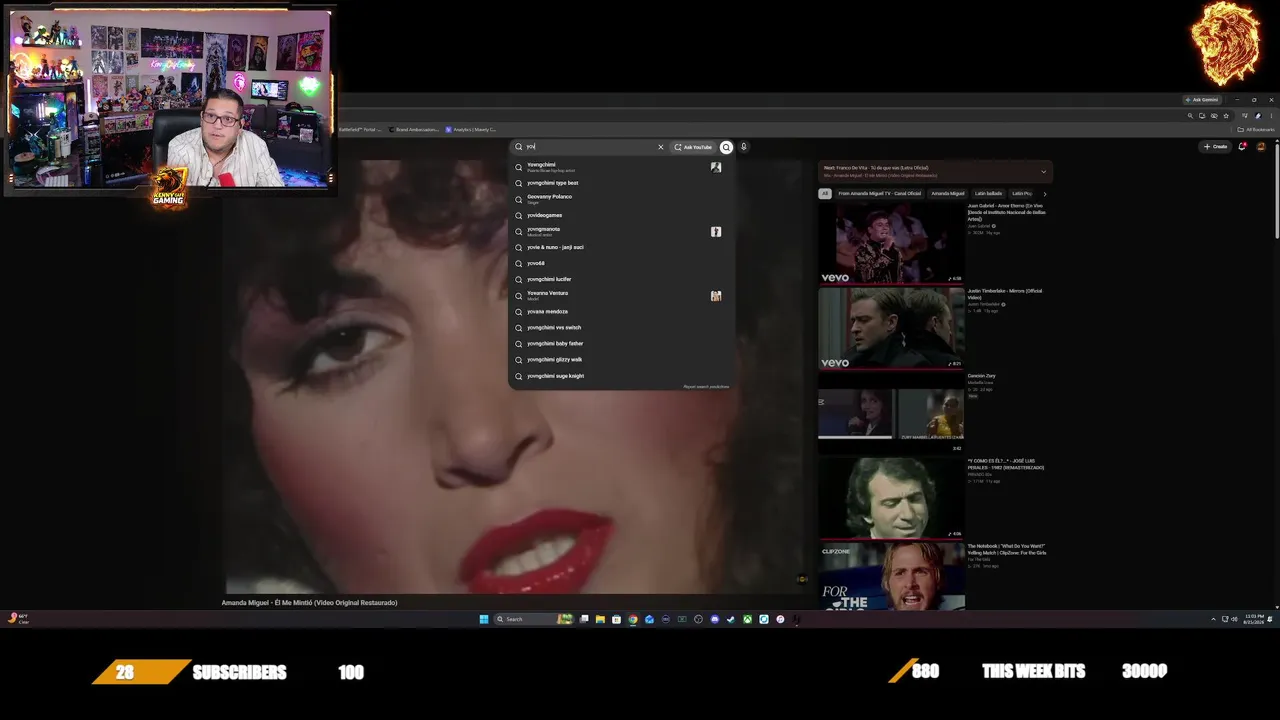Screen dimensions: 1280x720
Task: Click the 'Canción Zury' video title
Action: point(981,376)
